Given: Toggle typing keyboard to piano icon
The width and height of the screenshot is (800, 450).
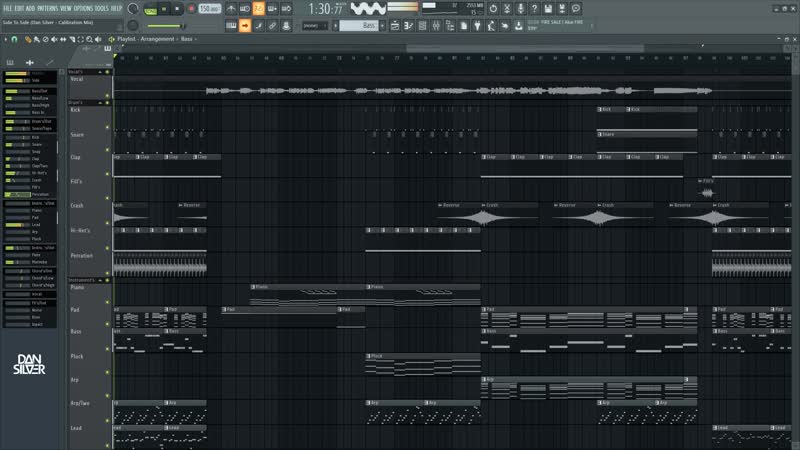Looking at the screenshot, I should 231,26.
